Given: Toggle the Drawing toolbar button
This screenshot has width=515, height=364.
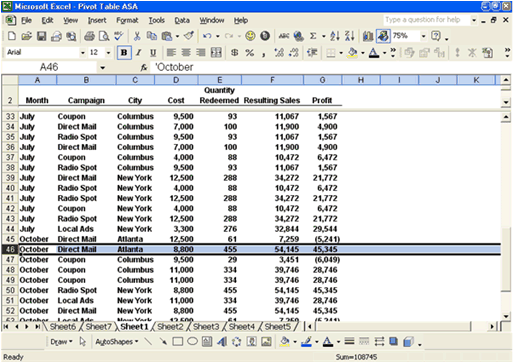Looking at the screenshot, I should tap(383, 36).
